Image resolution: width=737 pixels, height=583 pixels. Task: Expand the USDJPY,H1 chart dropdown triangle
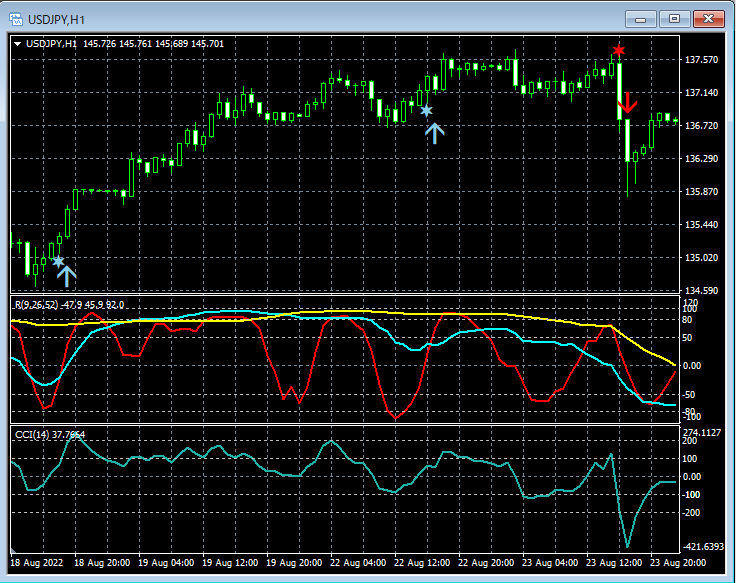[x=18, y=44]
